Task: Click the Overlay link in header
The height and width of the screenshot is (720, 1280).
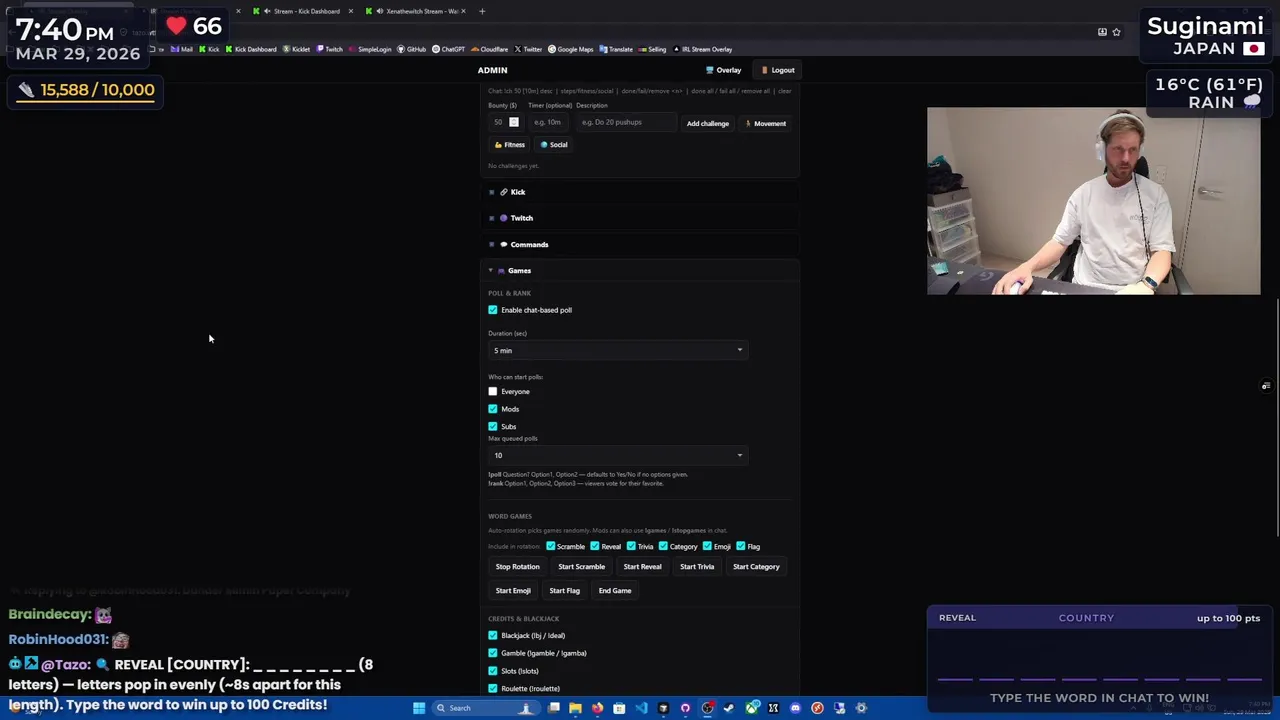Action: click(723, 70)
